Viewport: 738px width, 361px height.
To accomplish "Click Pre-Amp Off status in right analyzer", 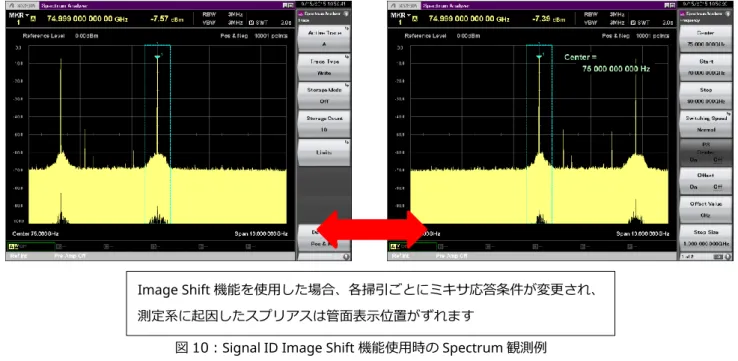I will click(x=452, y=257).
